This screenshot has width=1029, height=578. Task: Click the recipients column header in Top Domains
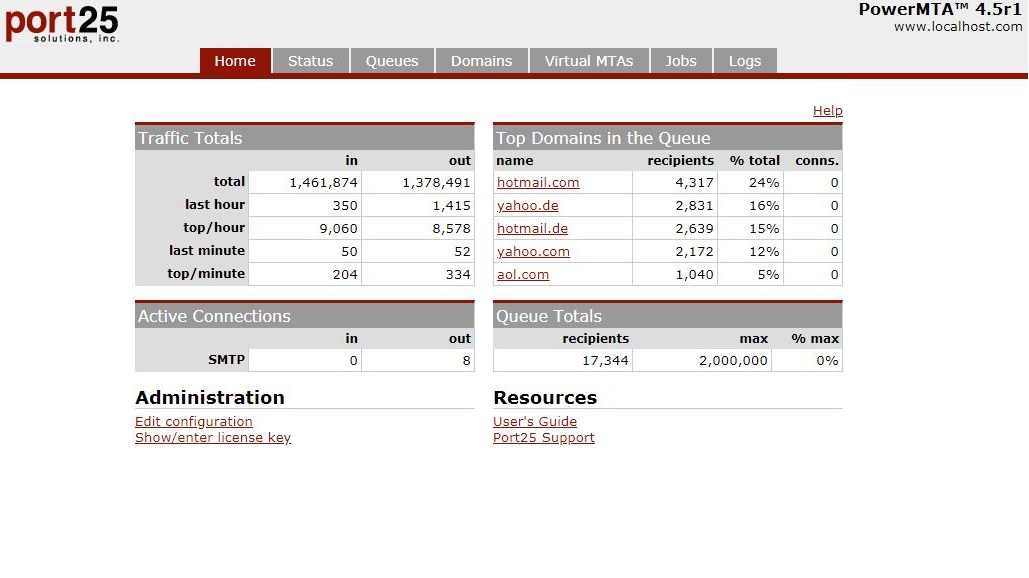tap(681, 161)
